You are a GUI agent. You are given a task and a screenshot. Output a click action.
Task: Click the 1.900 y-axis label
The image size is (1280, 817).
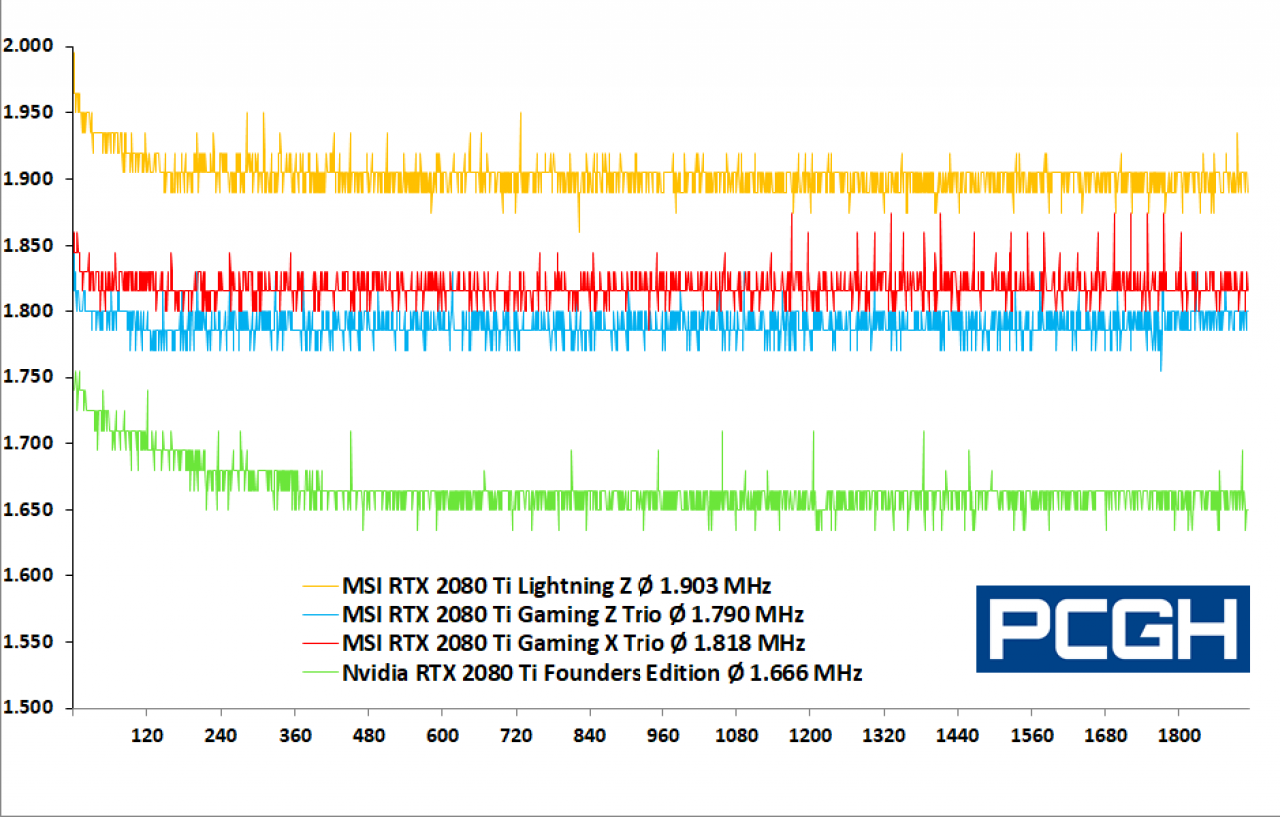pyautogui.click(x=27, y=179)
